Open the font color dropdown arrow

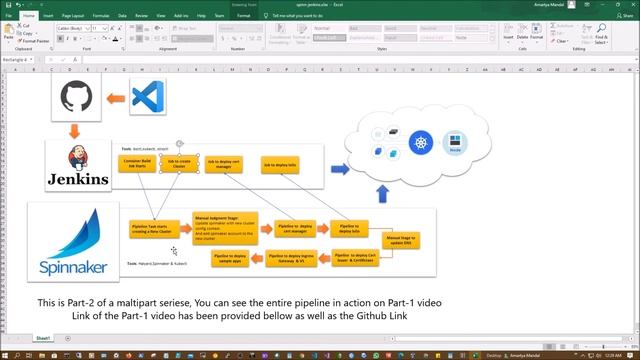[x=121, y=39]
